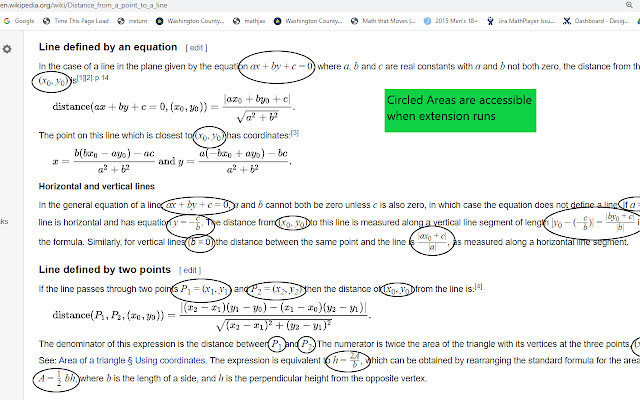The width and height of the screenshot is (640, 400).
Task: Open the Google bookmark
Action: click(19, 21)
